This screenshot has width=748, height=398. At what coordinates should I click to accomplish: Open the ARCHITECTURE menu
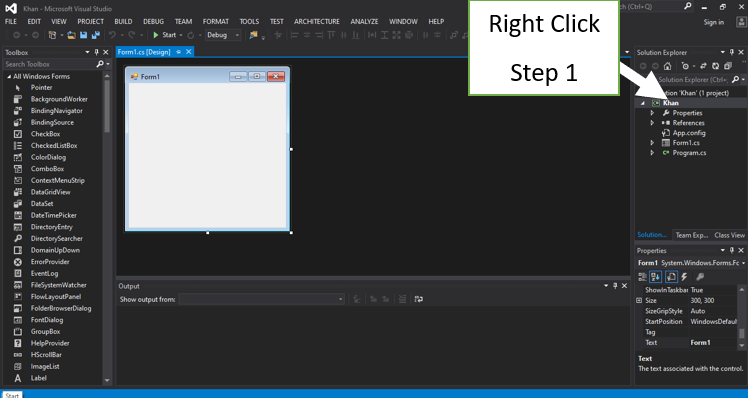click(317, 21)
